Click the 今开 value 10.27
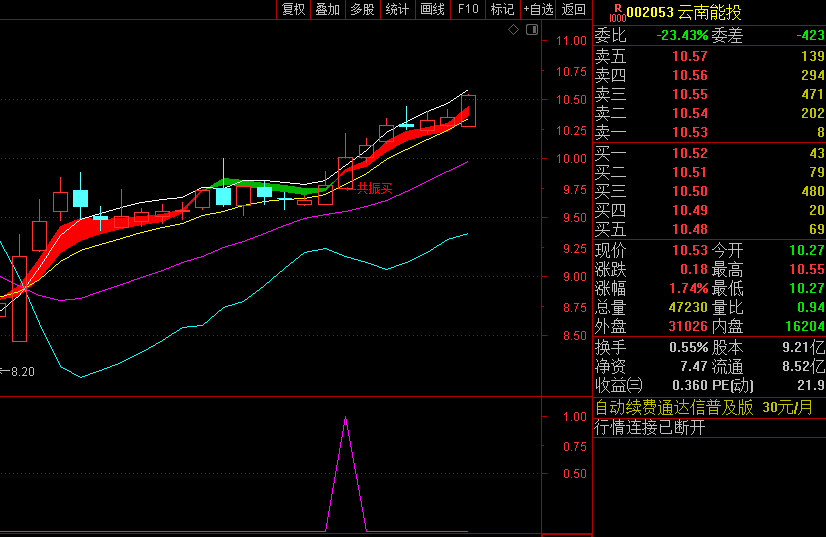The image size is (826, 537). [x=807, y=250]
